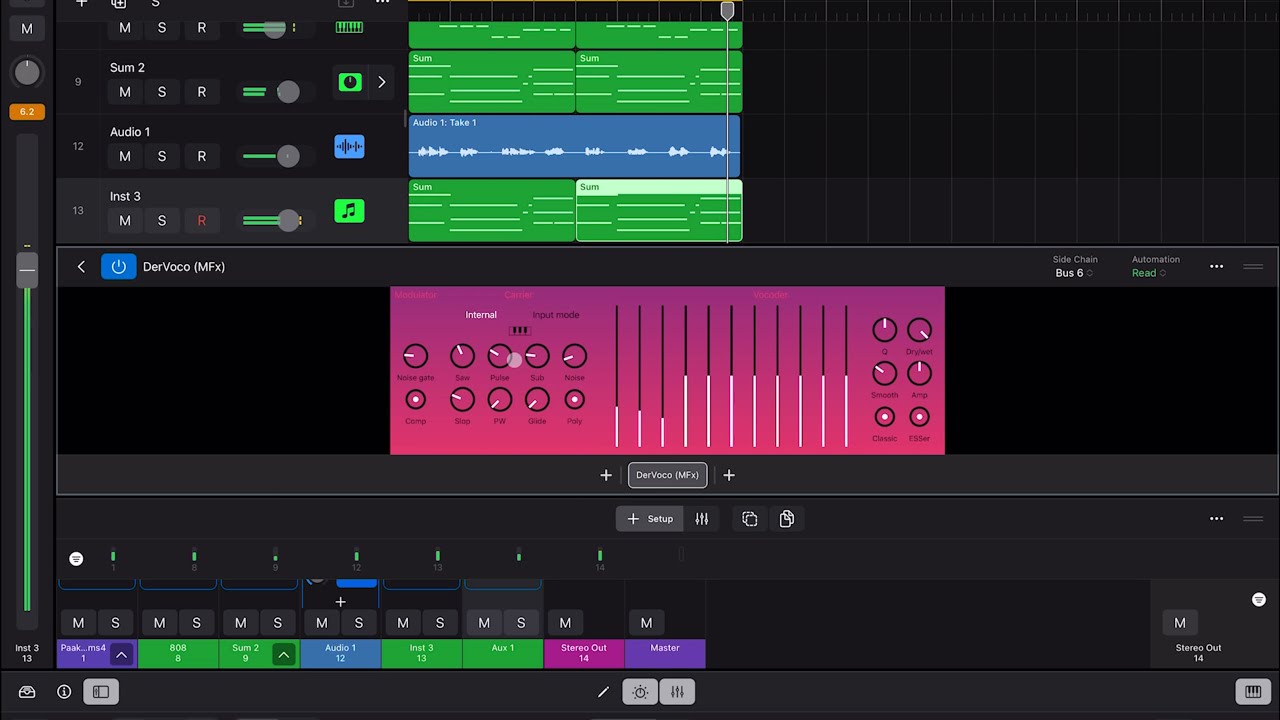This screenshot has width=1280, height=720.
Task: Select the Audio 1: Take 1 region
Action: point(575,146)
